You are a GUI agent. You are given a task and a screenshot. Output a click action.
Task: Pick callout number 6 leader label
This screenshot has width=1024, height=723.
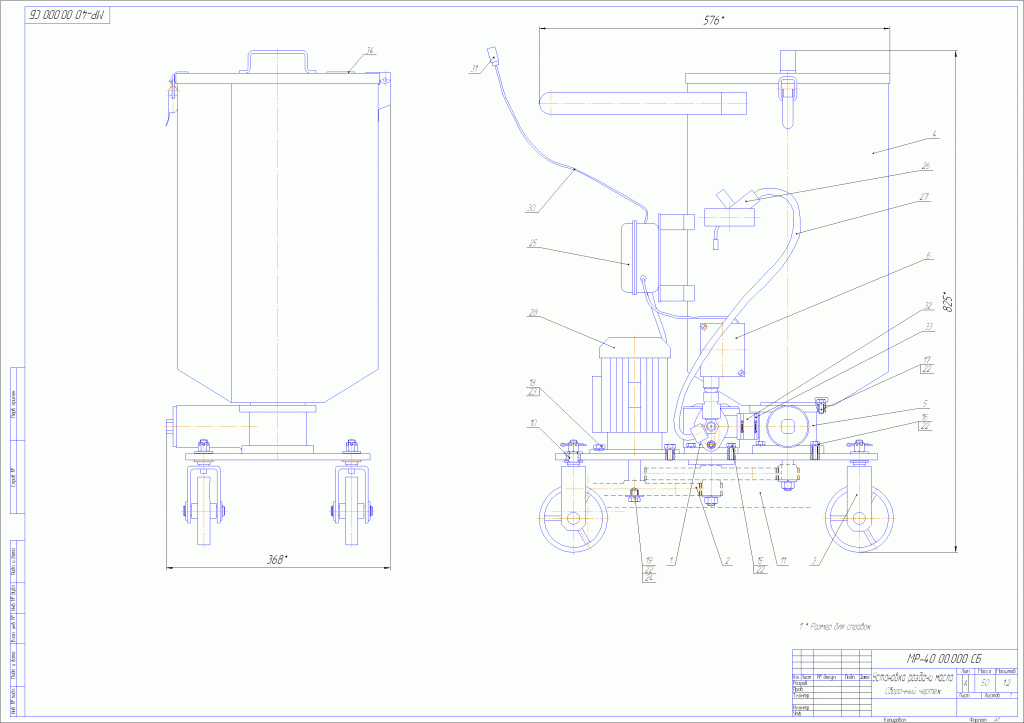point(928,257)
